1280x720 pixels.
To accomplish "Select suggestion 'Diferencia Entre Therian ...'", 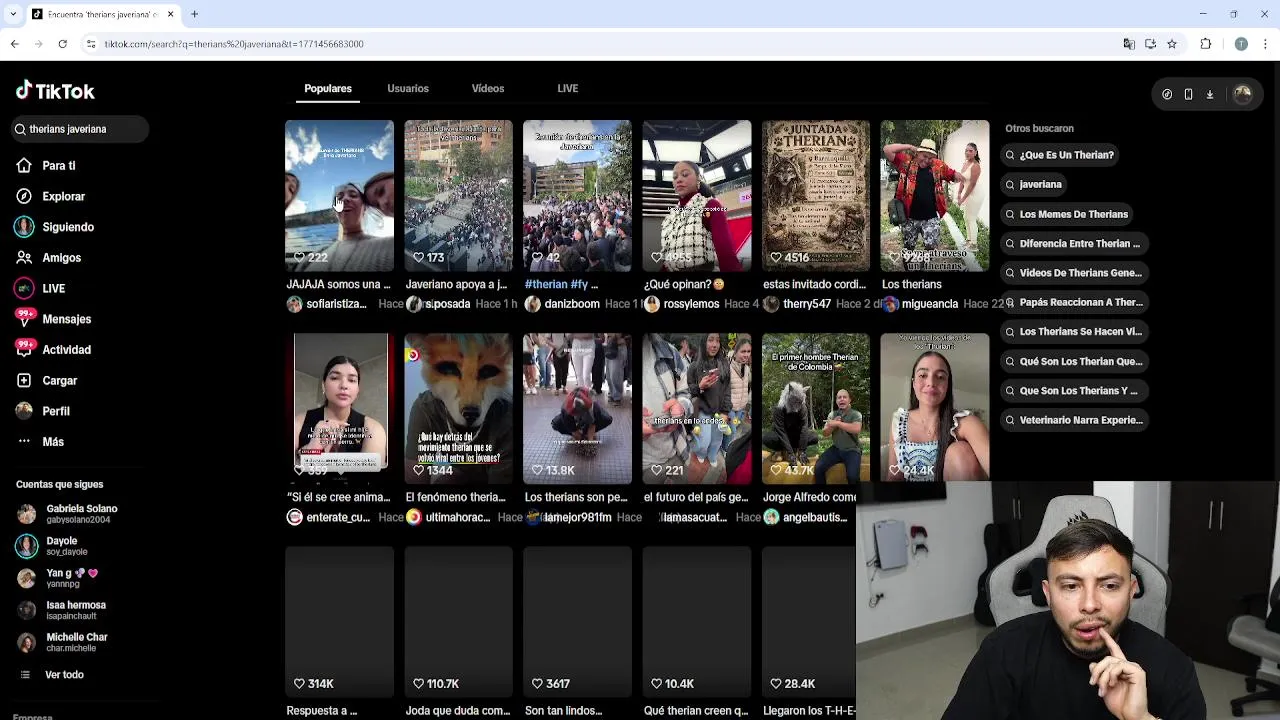I will (1073, 243).
